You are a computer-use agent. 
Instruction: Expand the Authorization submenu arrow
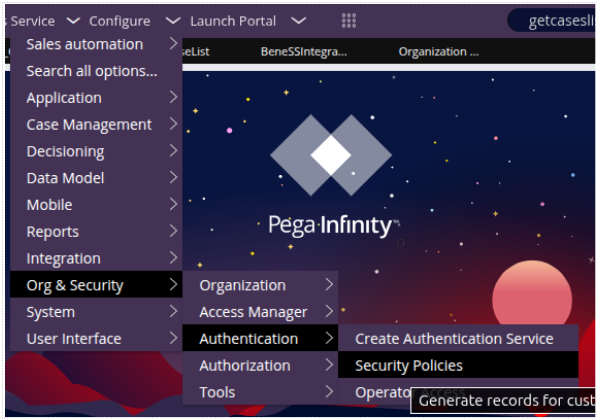pyautogui.click(x=329, y=365)
